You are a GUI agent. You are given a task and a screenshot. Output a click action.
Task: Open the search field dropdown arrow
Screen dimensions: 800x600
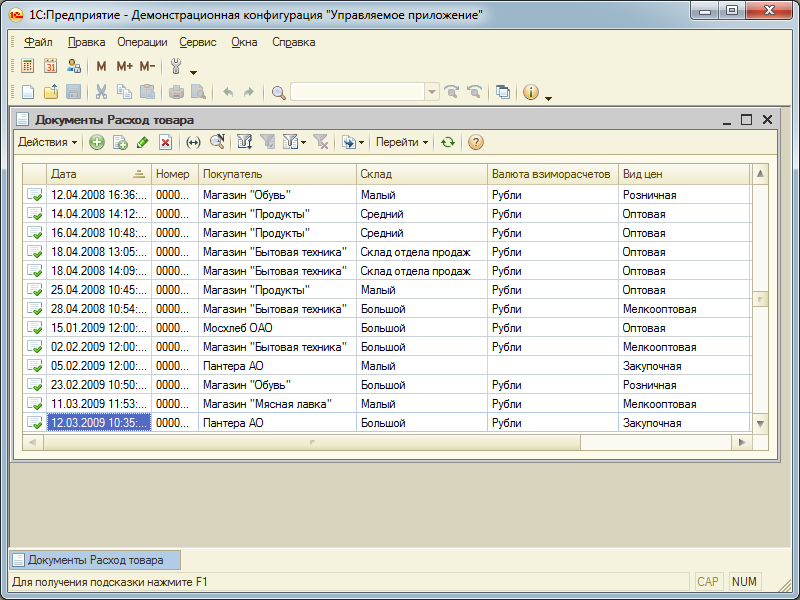tap(432, 92)
